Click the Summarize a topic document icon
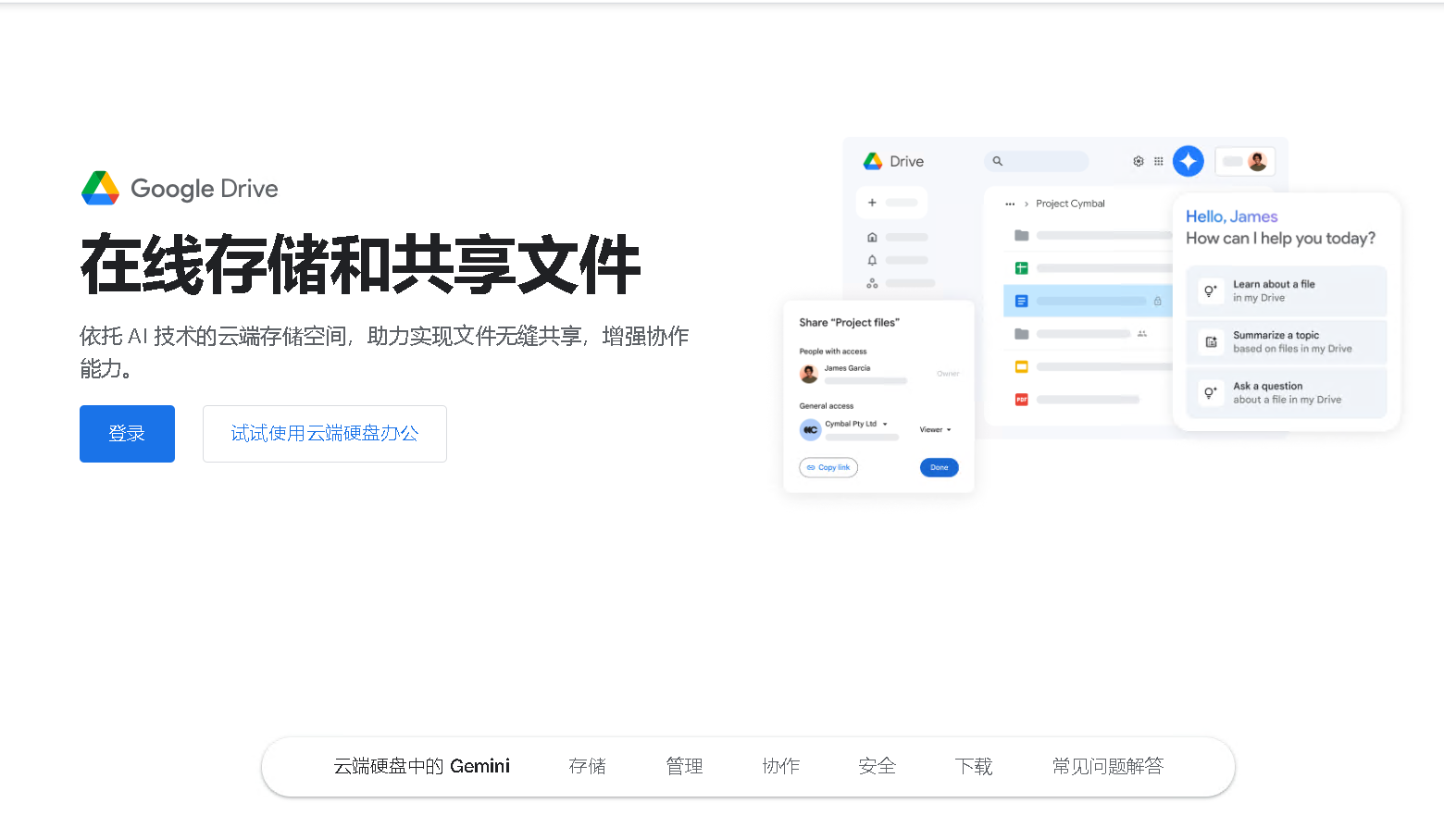Viewport: 1444px width, 840px height. pos(1211,342)
